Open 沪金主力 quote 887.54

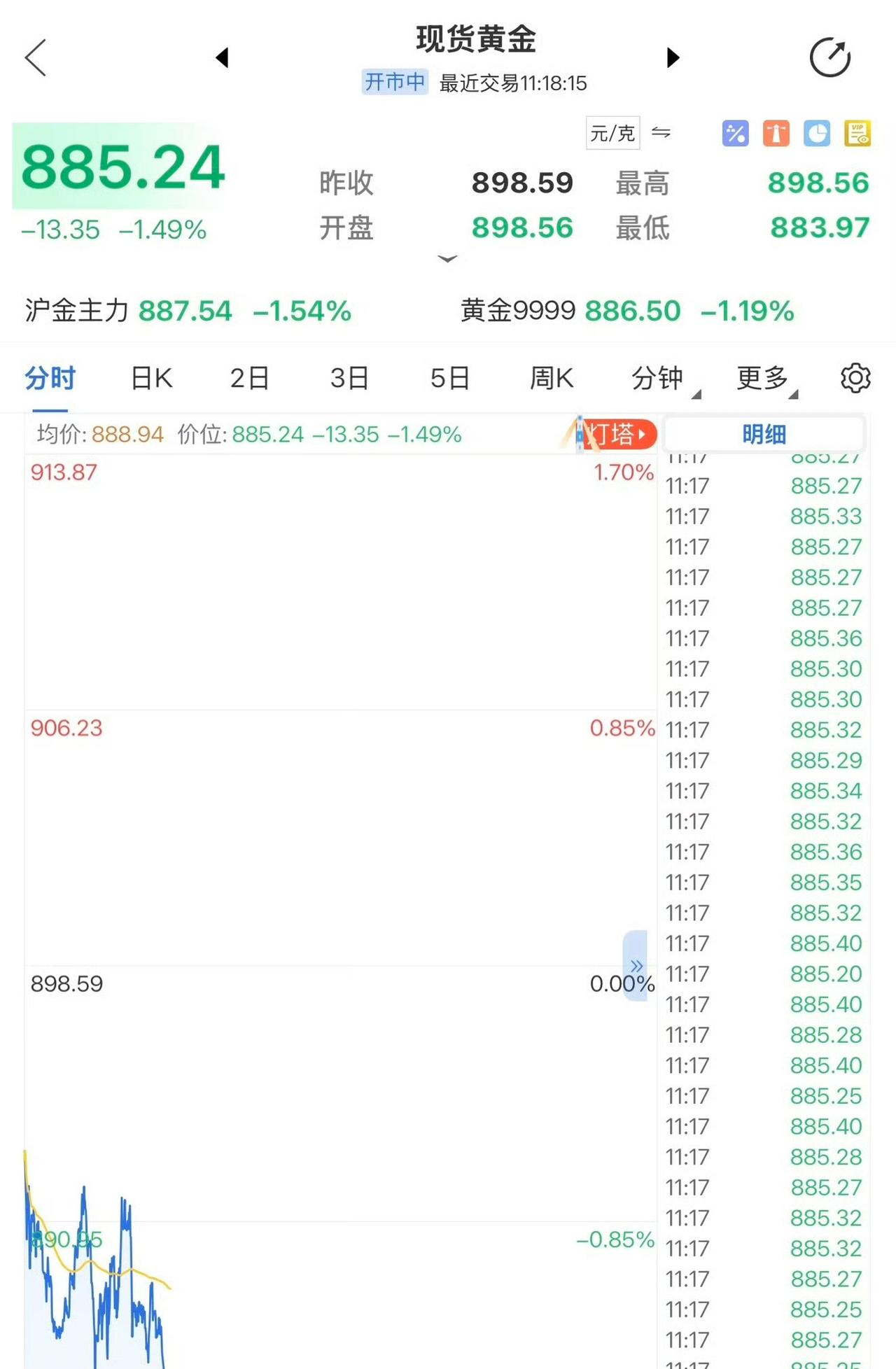pyautogui.click(x=188, y=311)
